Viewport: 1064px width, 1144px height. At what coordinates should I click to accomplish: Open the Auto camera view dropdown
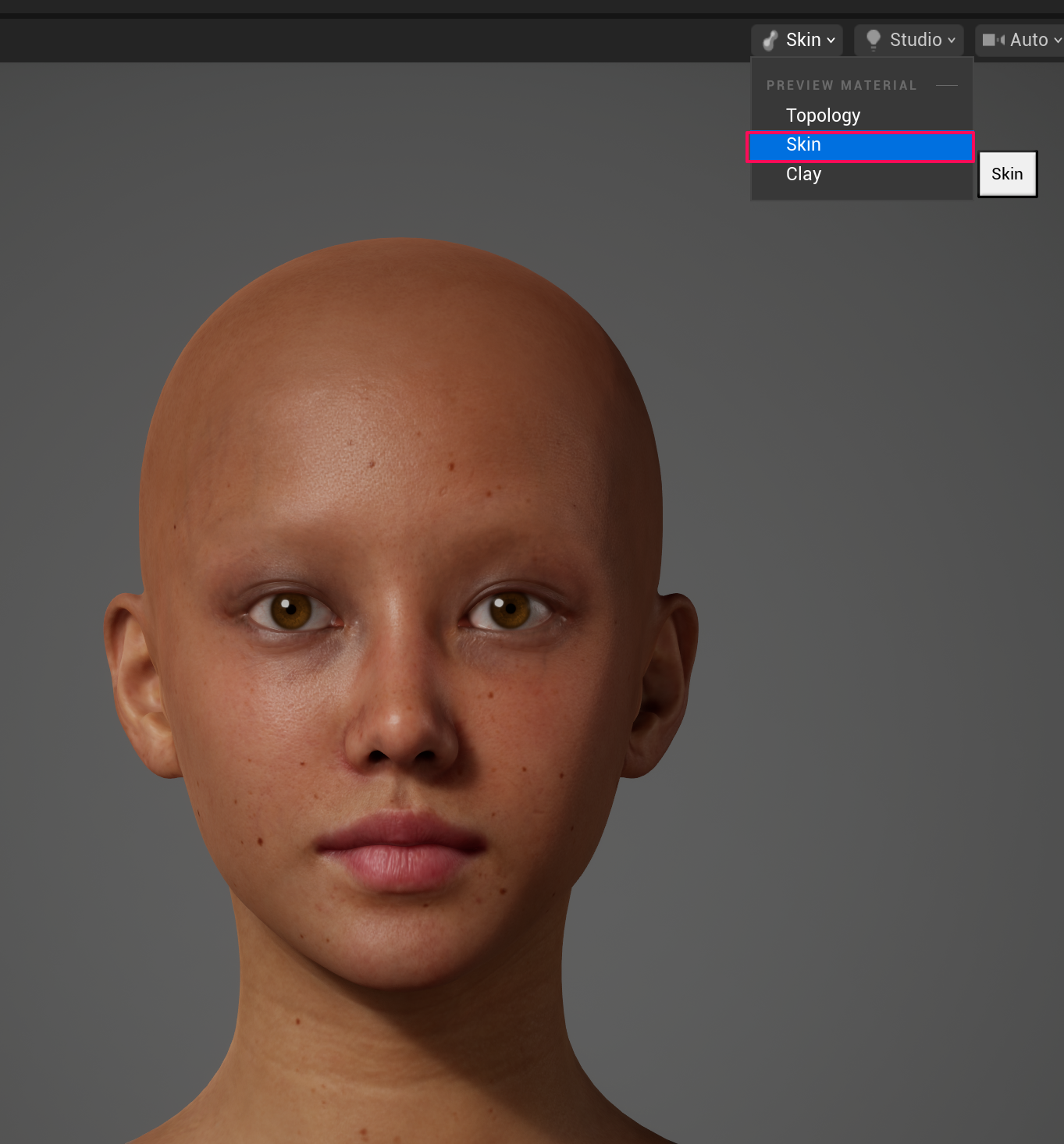tap(1056, 41)
